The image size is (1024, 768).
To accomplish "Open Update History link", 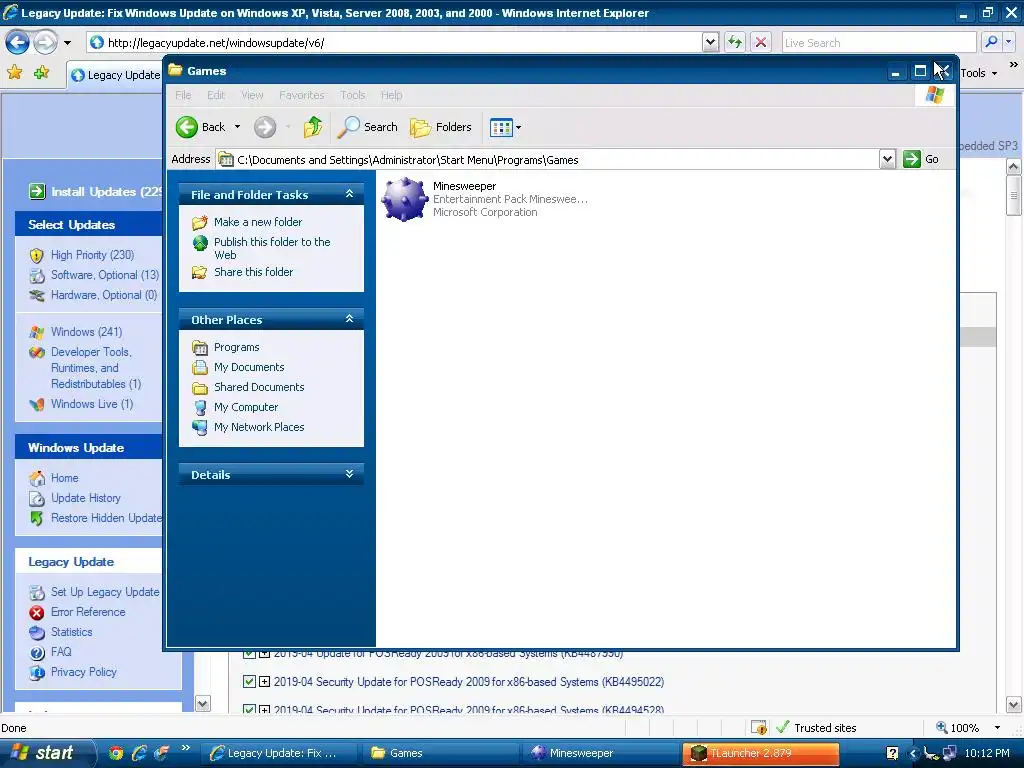I will [86, 498].
